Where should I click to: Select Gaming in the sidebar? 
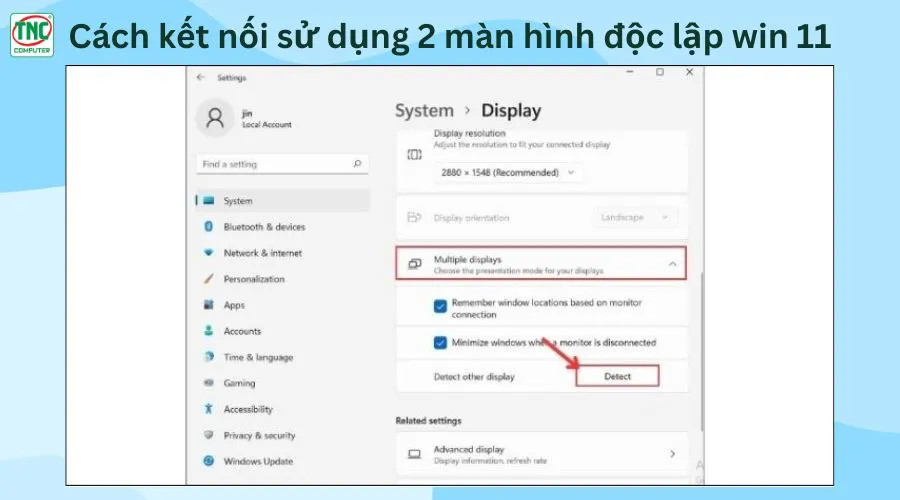282,382
